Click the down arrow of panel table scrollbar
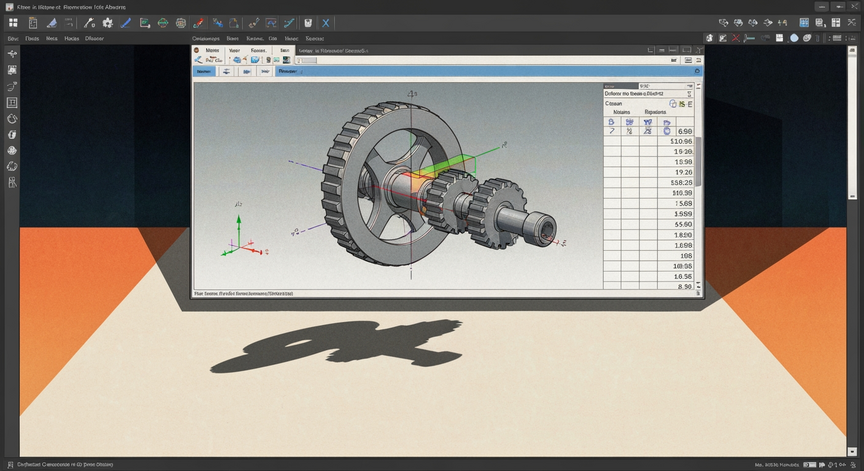Screen dimensions: 864x471 coord(699,285)
